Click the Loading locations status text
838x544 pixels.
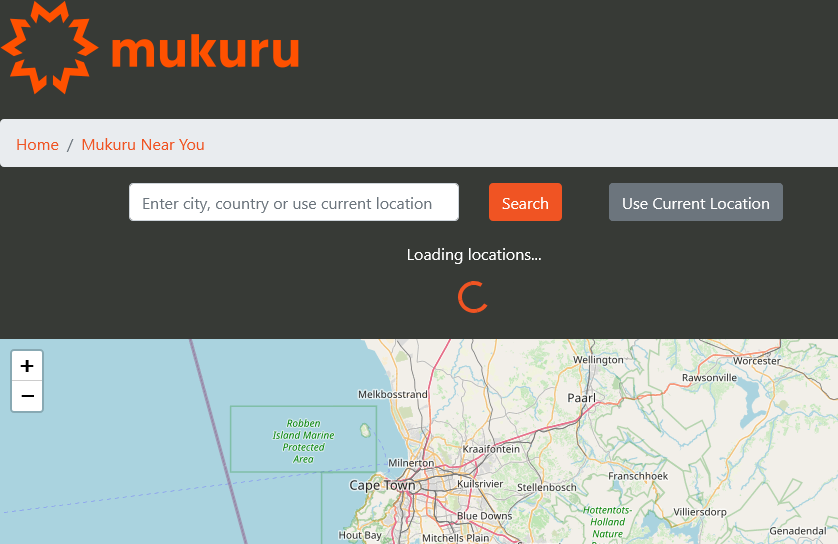point(473,255)
